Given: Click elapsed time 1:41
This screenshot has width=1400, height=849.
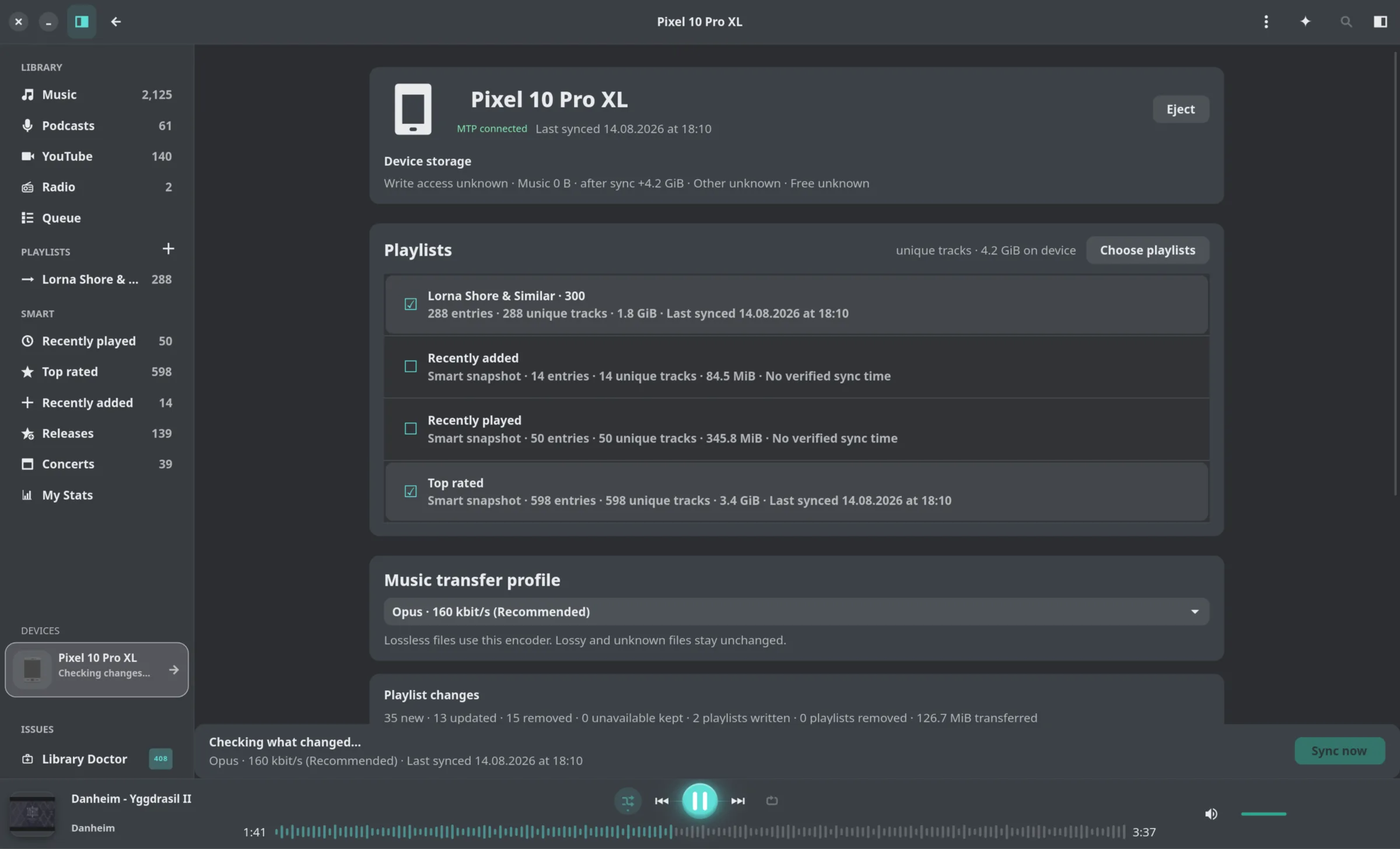Looking at the screenshot, I should click(254, 833).
